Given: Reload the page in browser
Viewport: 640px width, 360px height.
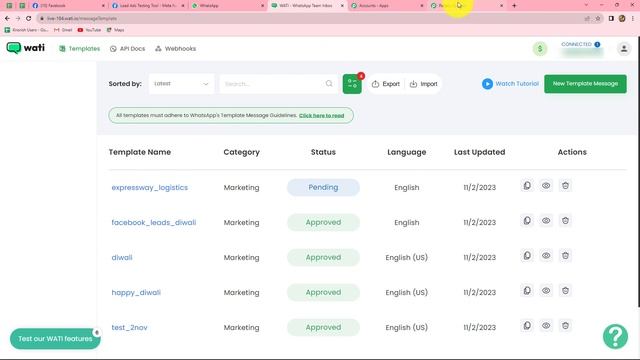Looking at the screenshot, I should coord(29,18).
